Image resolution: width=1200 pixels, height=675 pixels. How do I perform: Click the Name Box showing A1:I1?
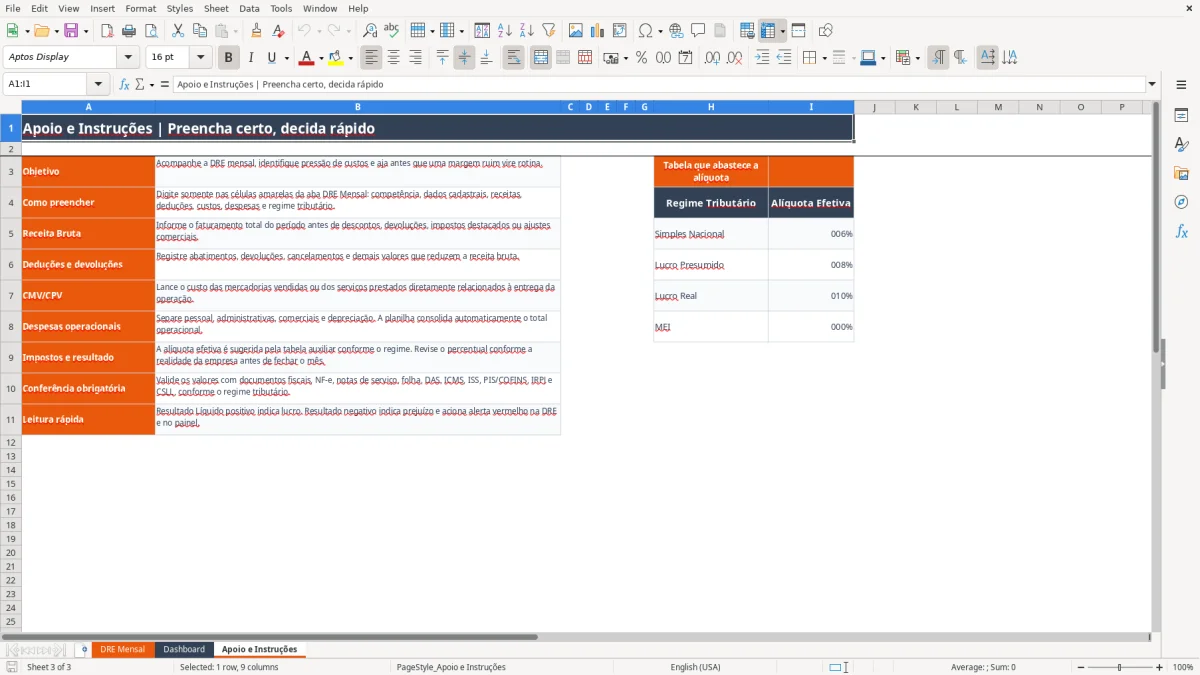click(46, 85)
